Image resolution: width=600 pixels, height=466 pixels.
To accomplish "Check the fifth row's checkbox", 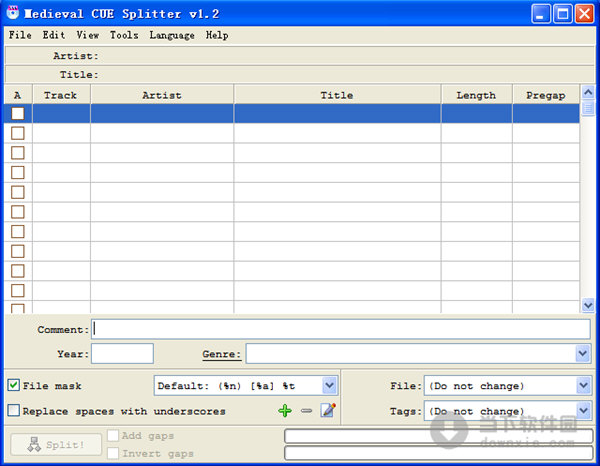I will pos(18,192).
